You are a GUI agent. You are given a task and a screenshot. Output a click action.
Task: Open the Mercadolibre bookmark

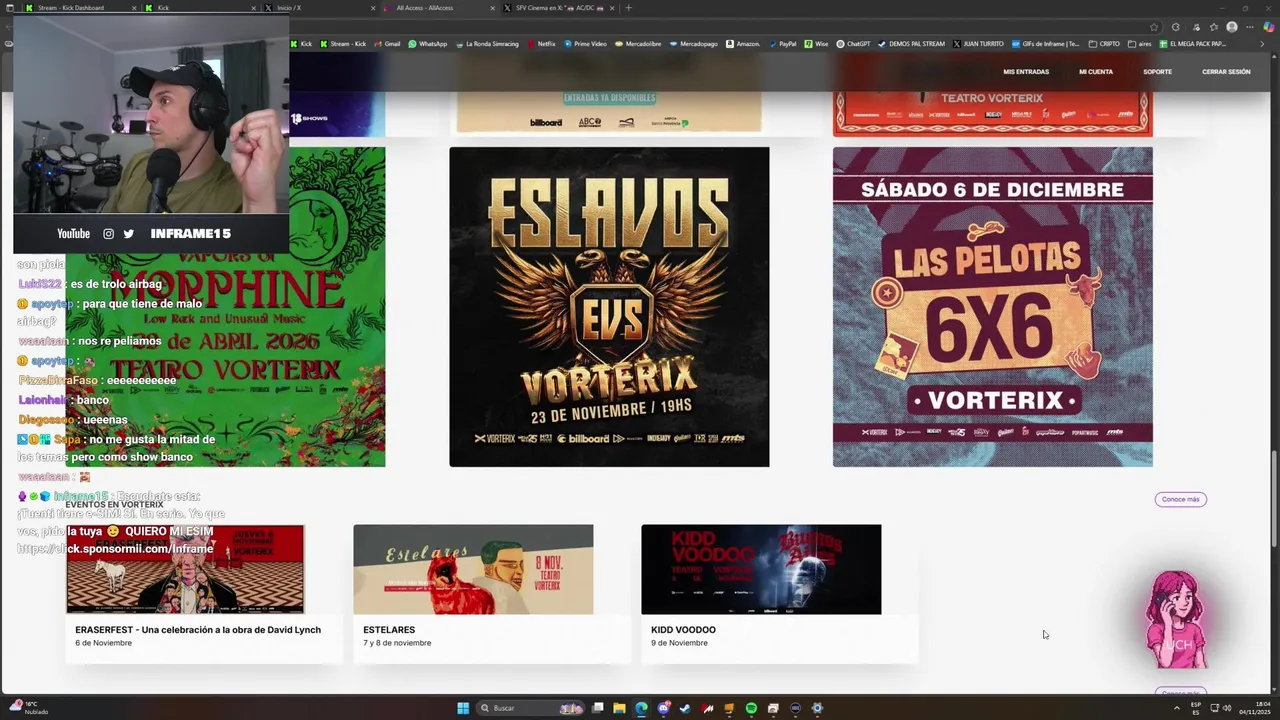pyautogui.click(x=639, y=44)
